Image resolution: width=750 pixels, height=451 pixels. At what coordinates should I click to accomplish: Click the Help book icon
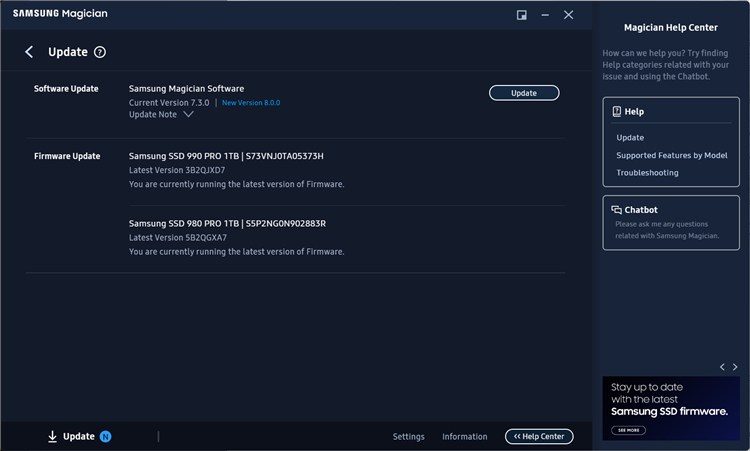(617, 111)
